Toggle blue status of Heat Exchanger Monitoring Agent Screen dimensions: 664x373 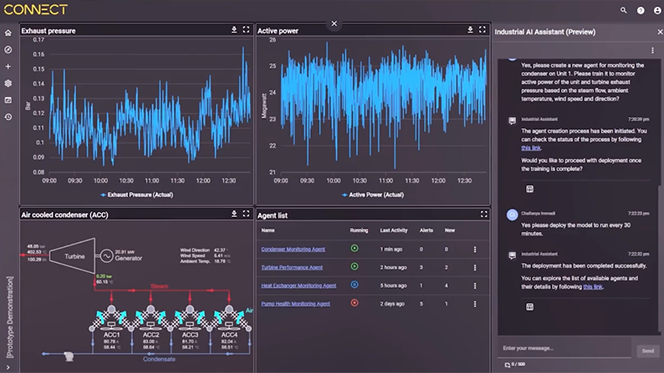coord(354,285)
